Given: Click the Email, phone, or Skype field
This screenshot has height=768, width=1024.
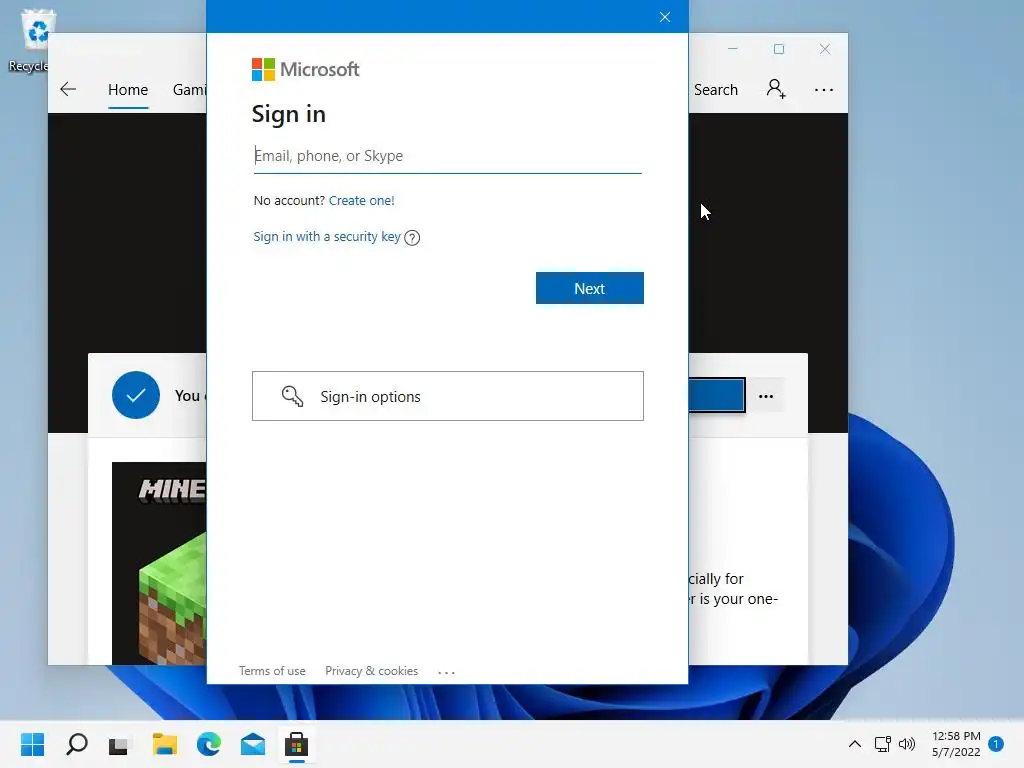Looking at the screenshot, I should [x=447, y=156].
